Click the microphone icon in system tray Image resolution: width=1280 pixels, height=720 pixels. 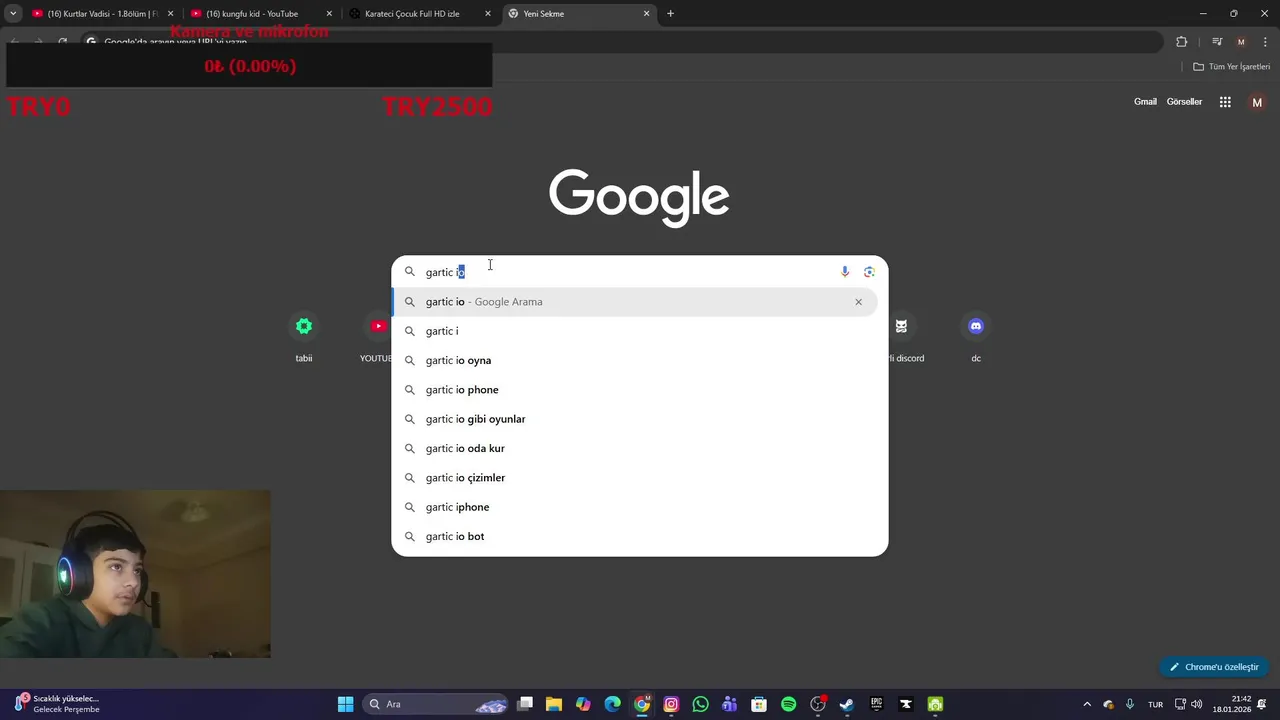coord(1130,704)
